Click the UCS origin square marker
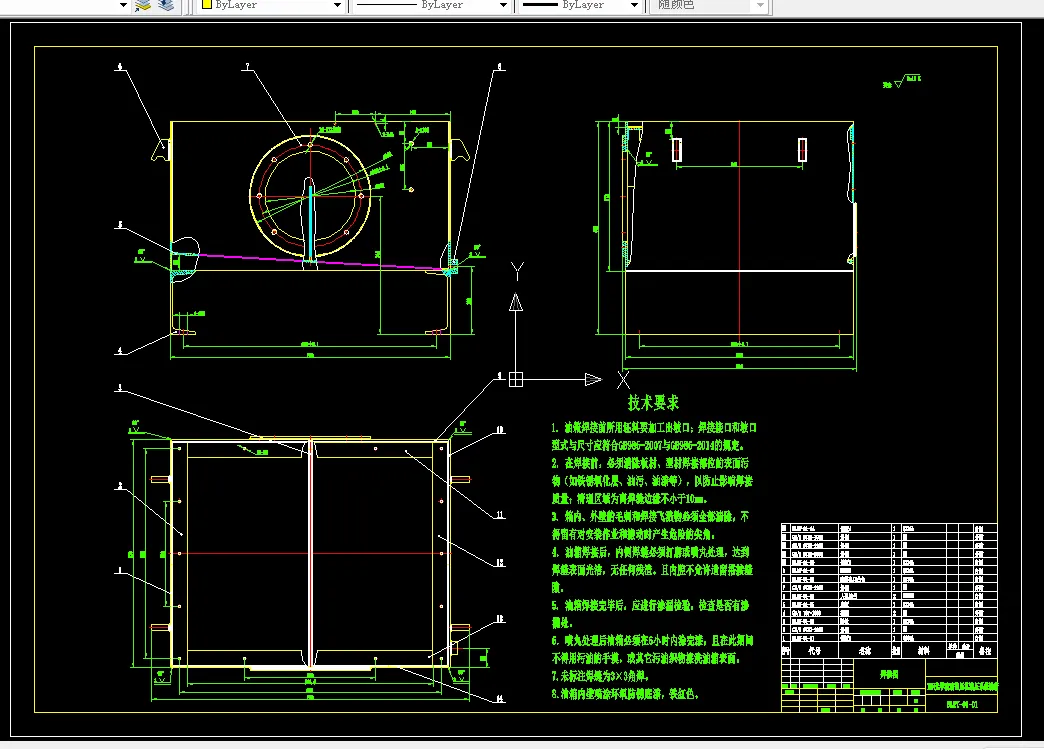Screen dimensions: 1044x749 [x=516, y=379]
